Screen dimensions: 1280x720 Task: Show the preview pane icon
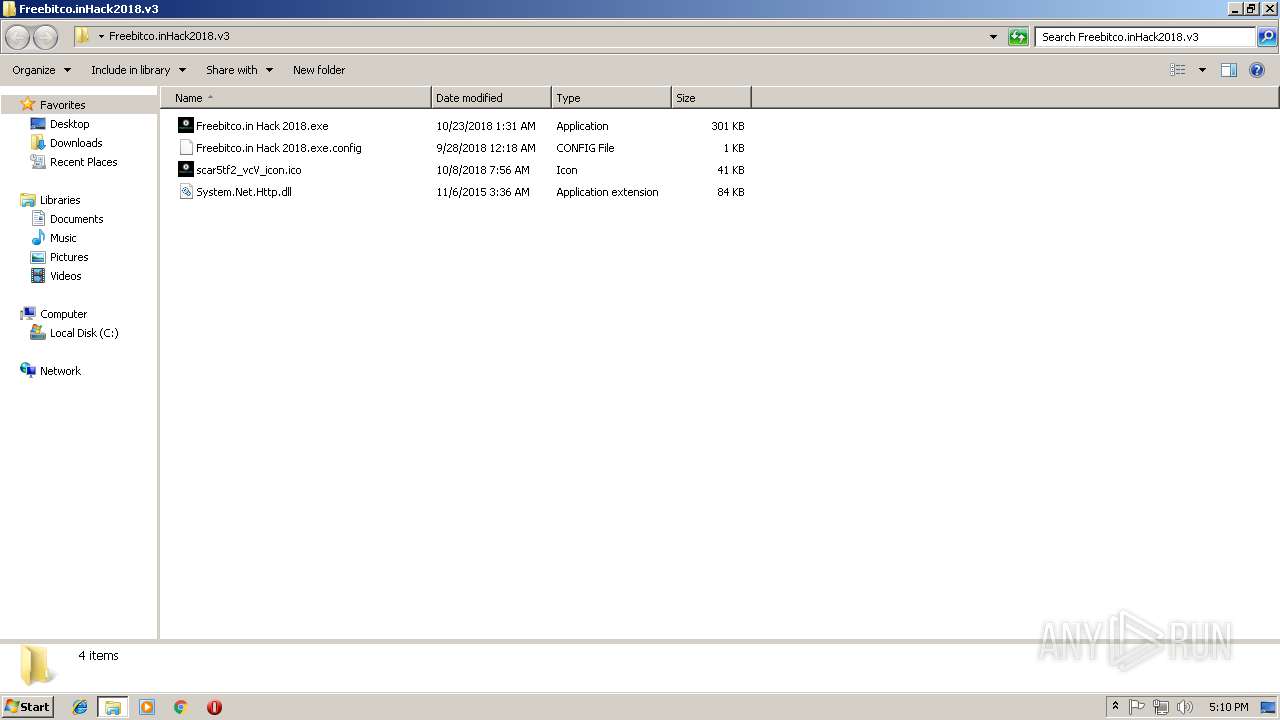click(x=1229, y=70)
